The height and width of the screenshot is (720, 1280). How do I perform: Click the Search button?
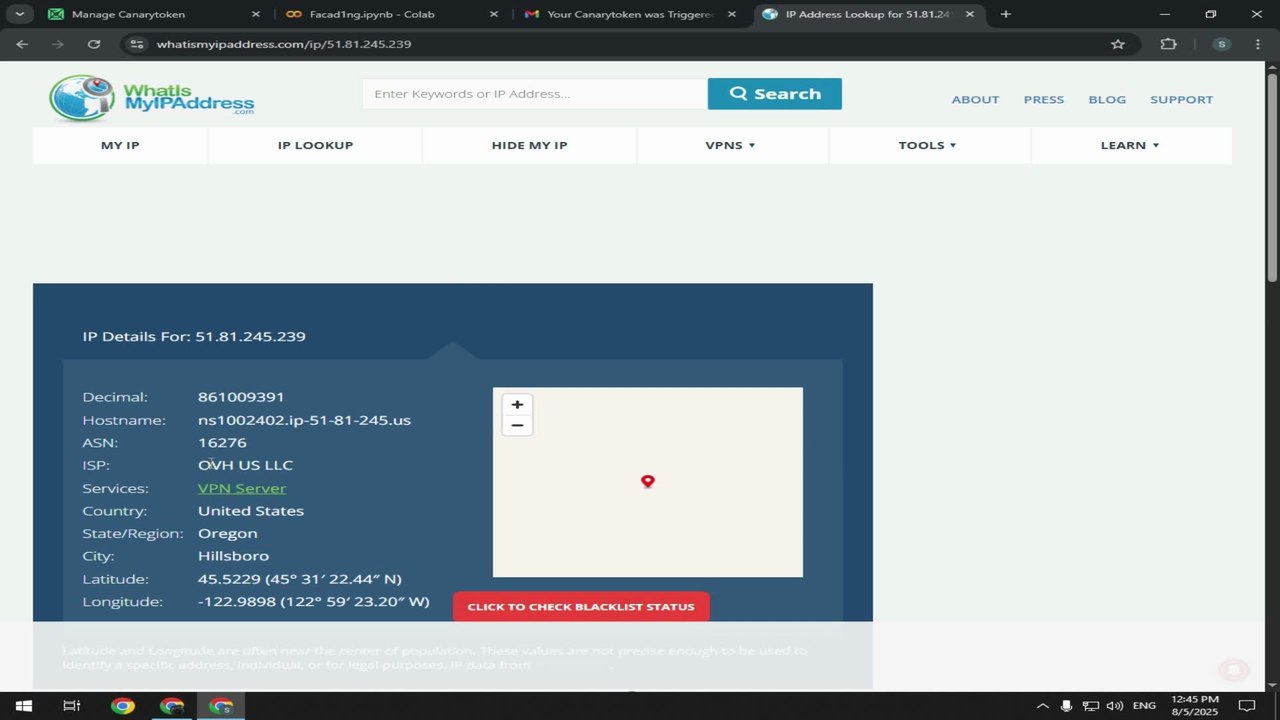click(x=775, y=94)
